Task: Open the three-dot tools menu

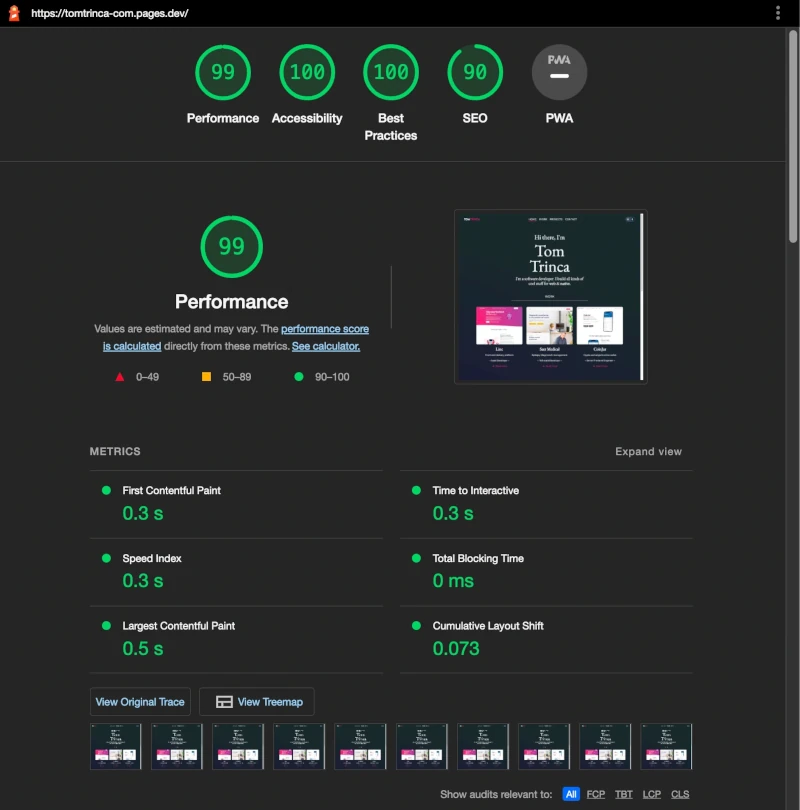Action: (x=778, y=13)
